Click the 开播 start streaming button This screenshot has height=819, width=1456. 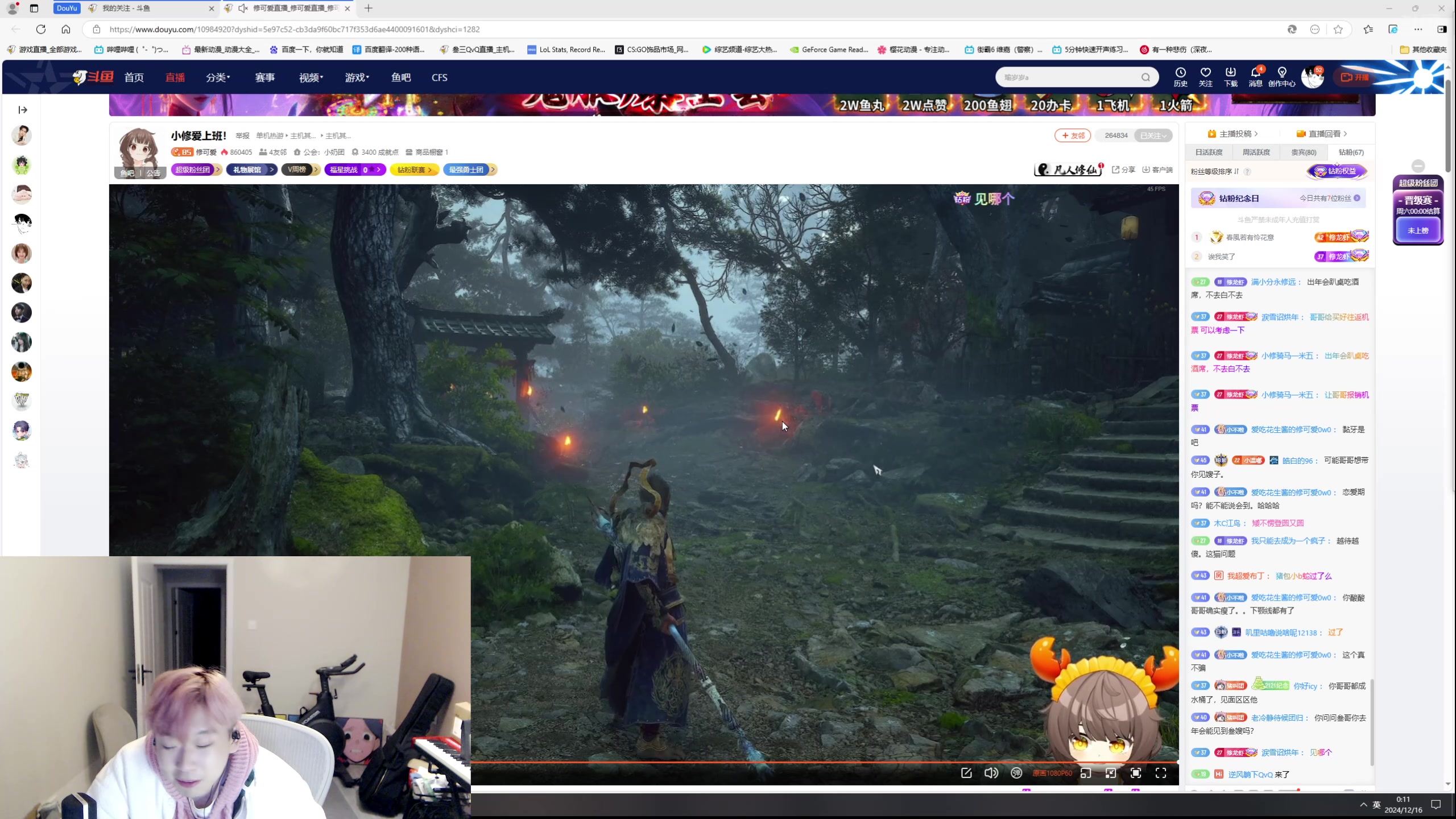(1355, 77)
